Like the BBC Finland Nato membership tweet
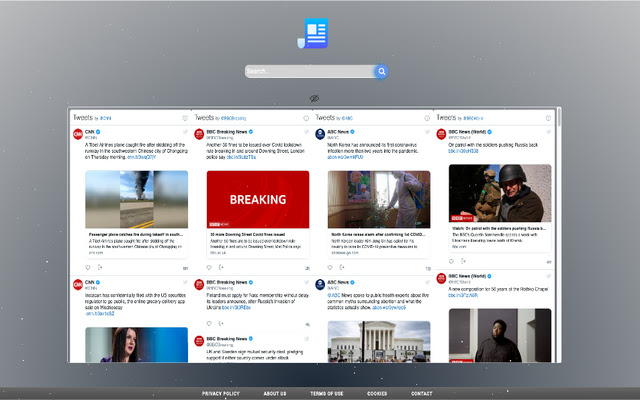The image size is (640, 400). click(x=209, y=324)
